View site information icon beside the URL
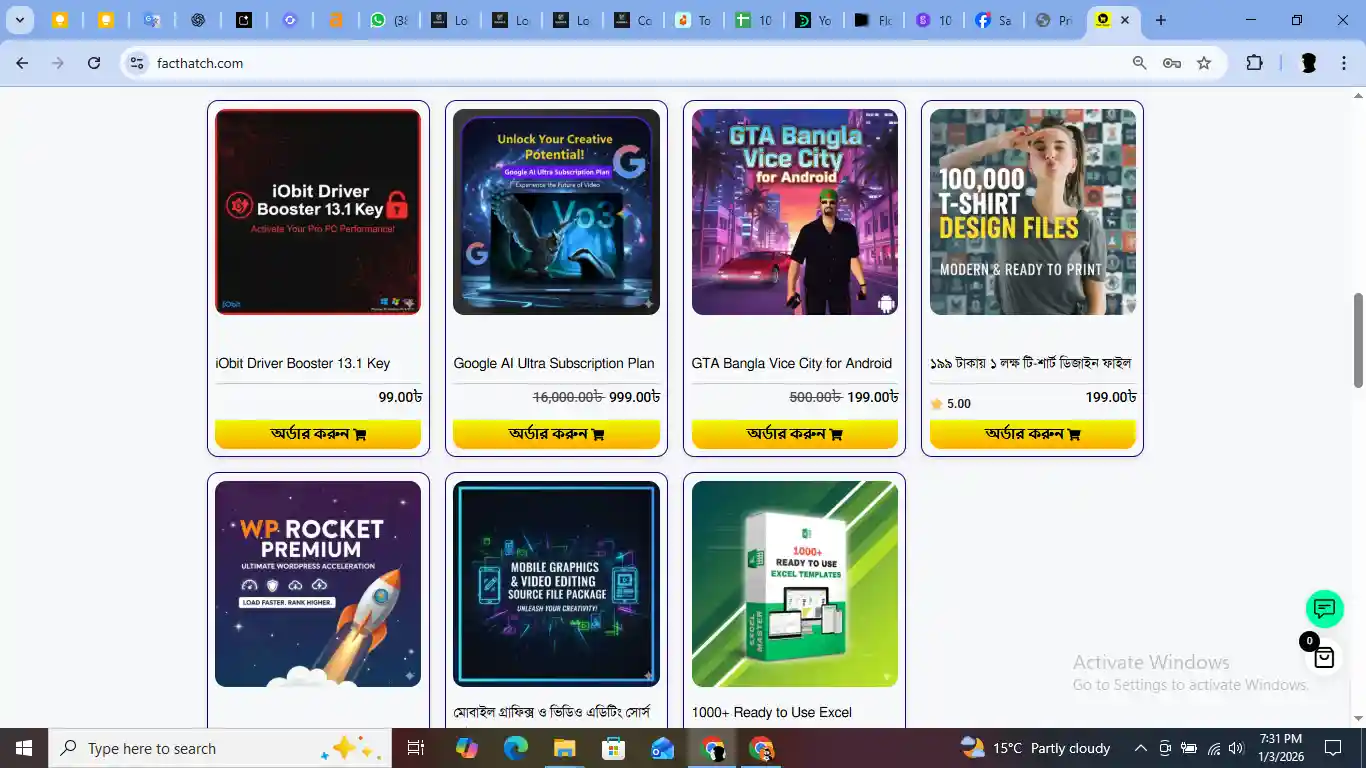Image resolution: width=1366 pixels, height=768 pixels. (137, 63)
